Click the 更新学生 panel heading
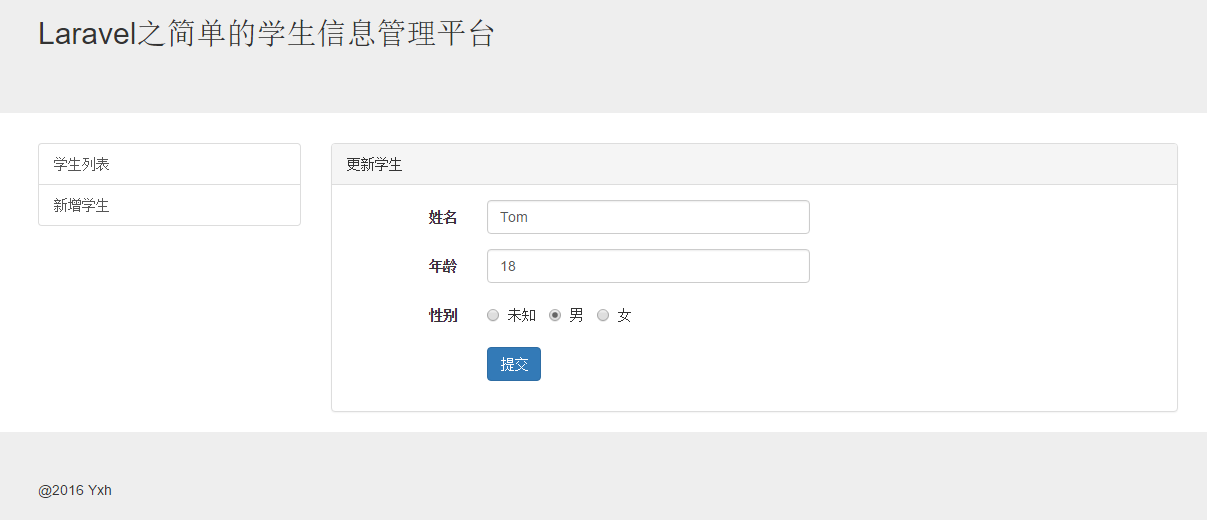Image resolution: width=1207 pixels, height=520 pixels. pyautogui.click(x=374, y=165)
